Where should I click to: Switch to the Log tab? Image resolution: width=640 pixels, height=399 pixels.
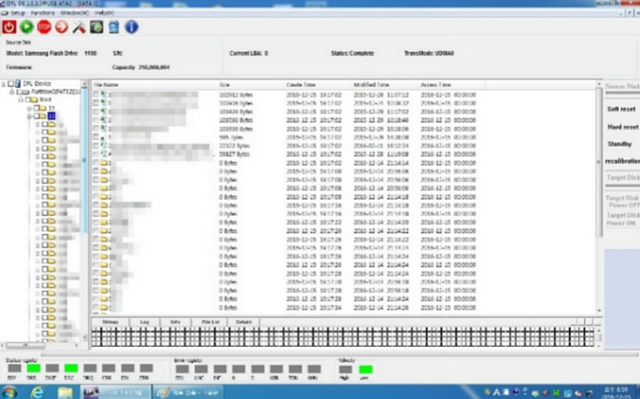[x=144, y=322]
